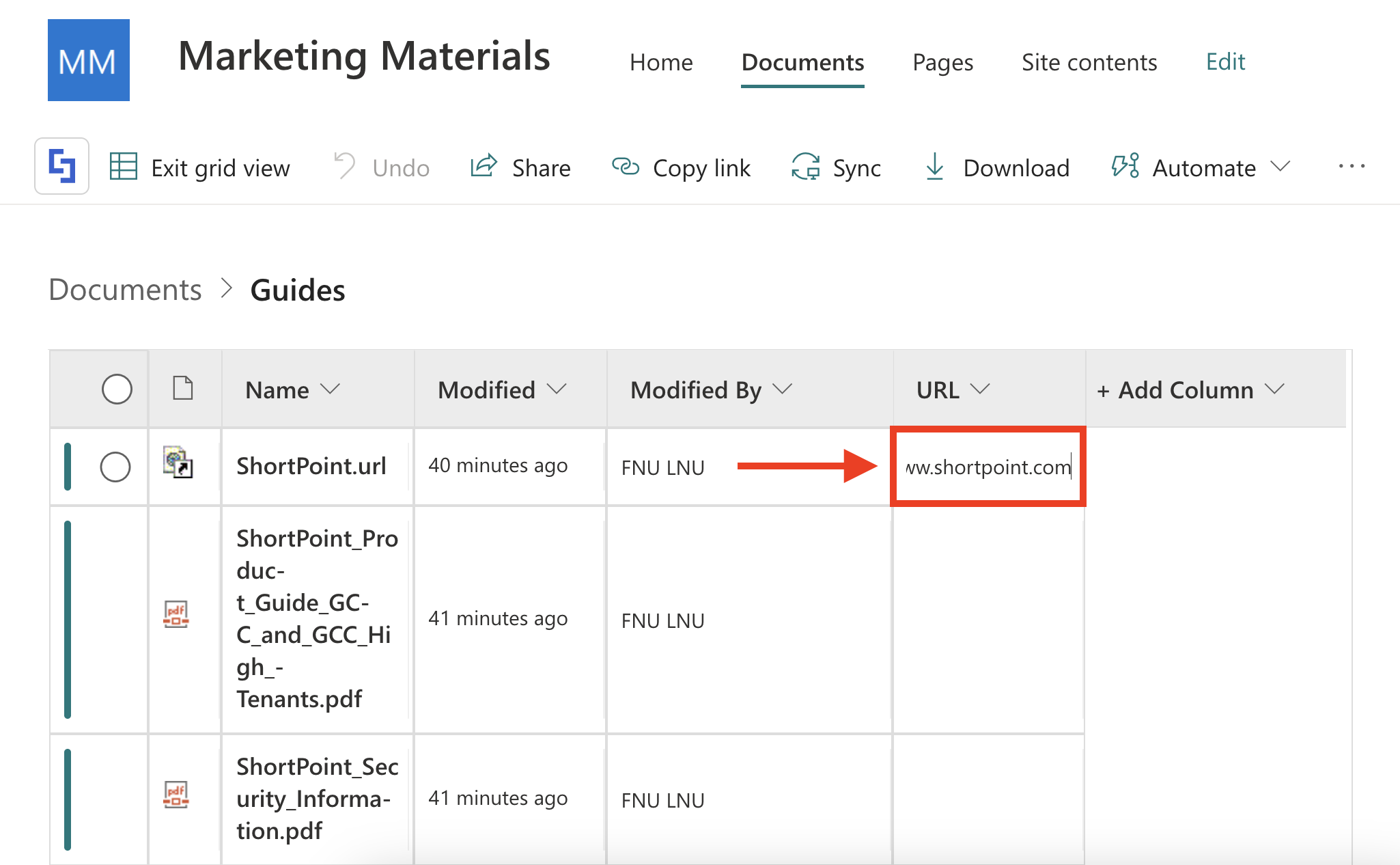
Task: Click the Download arrow icon
Action: click(x=934, y=167)
